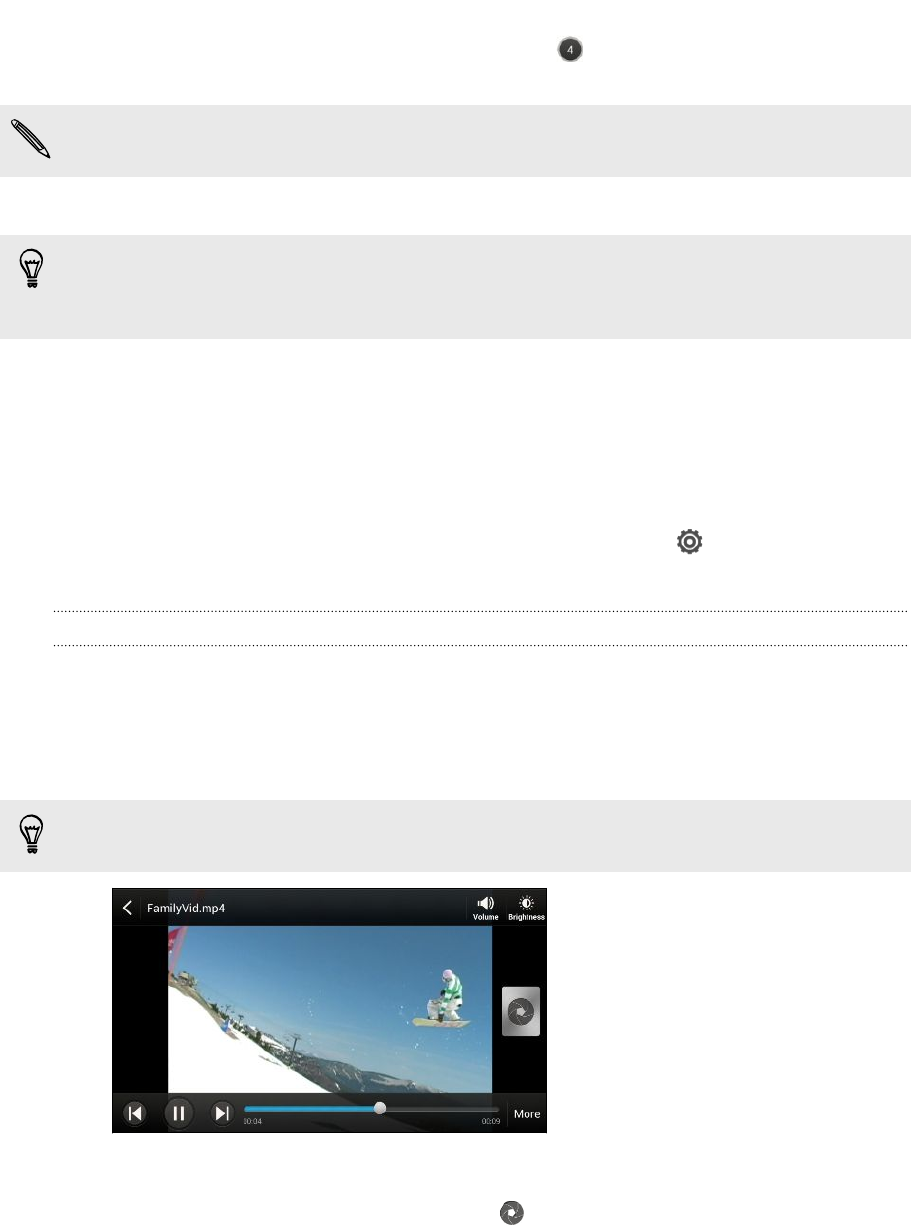Pause the FamilyVid.mp4 playback
This screenshot has height=1226, width=911.
(178, 1113)
